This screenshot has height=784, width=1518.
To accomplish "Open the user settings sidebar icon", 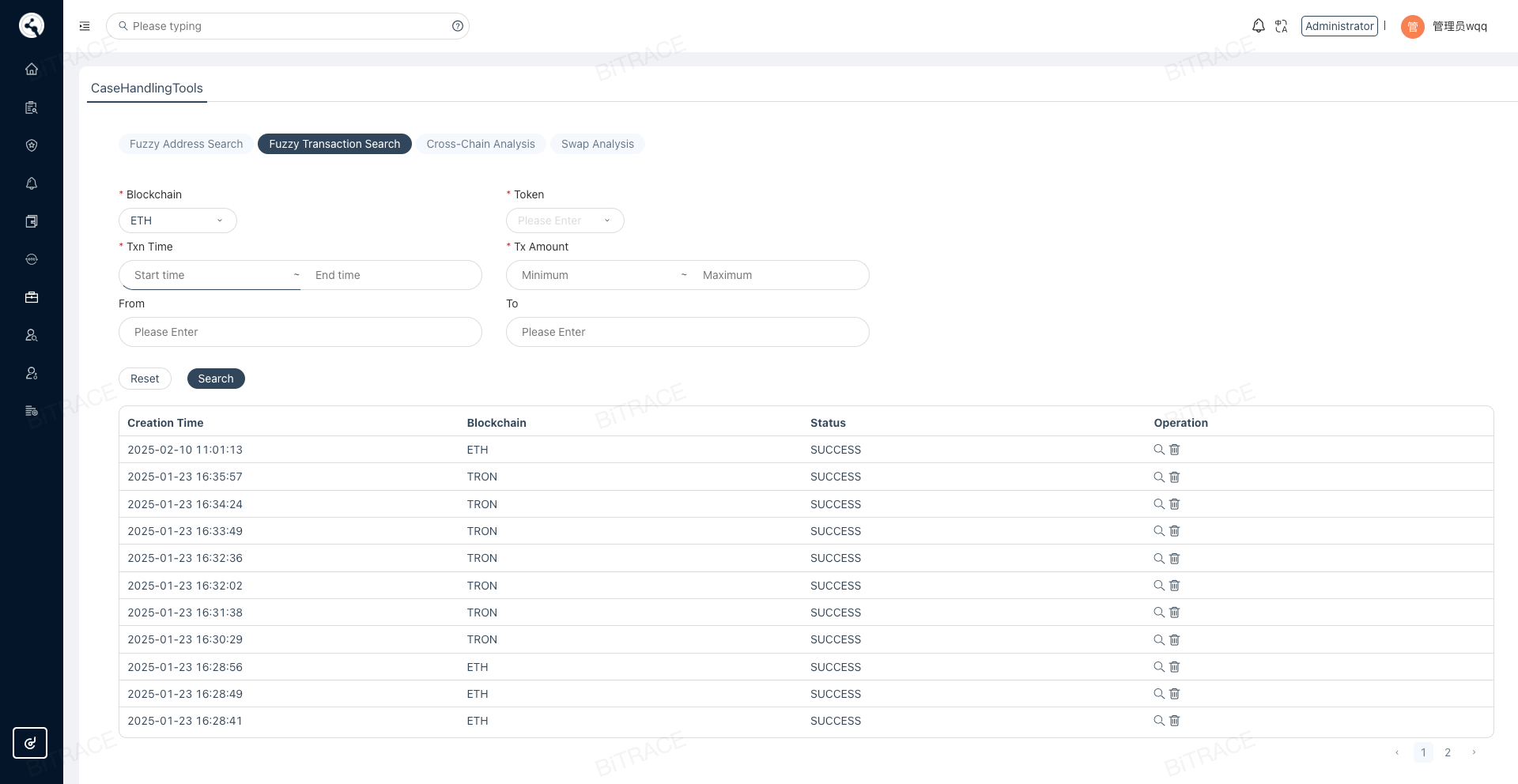I will tap(32, 373).
